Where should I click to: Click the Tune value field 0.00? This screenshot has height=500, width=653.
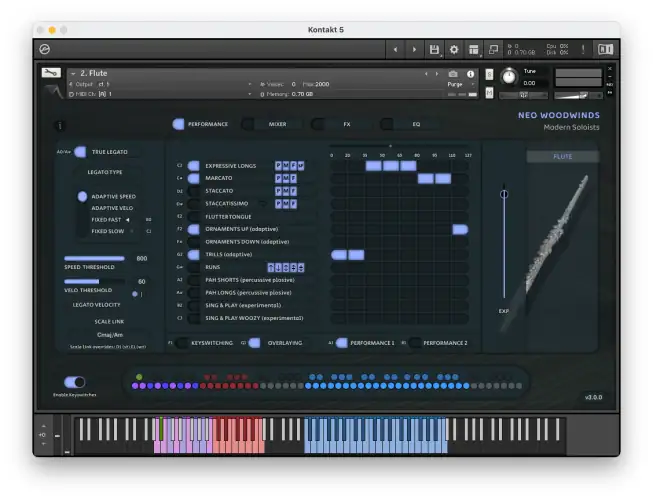[529, 83]
